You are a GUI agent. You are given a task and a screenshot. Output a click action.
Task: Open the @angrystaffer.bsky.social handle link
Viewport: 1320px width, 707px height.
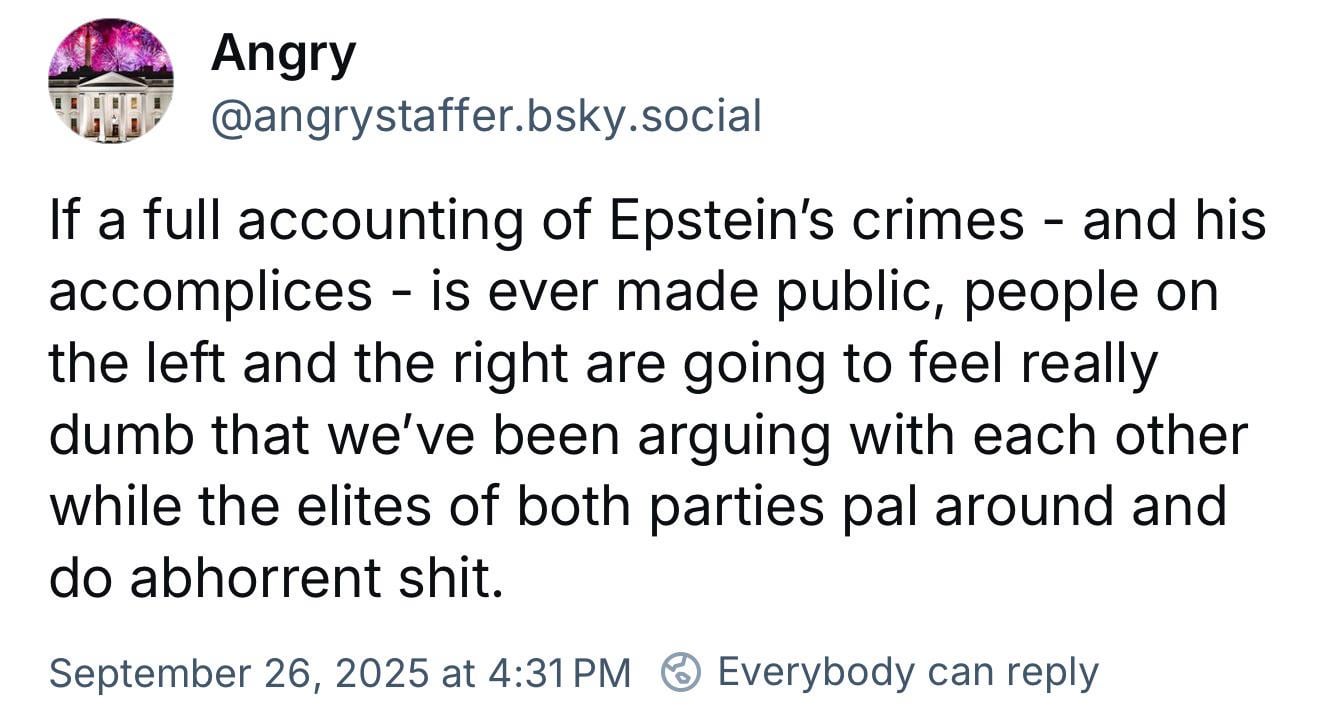tap(486, 116)
